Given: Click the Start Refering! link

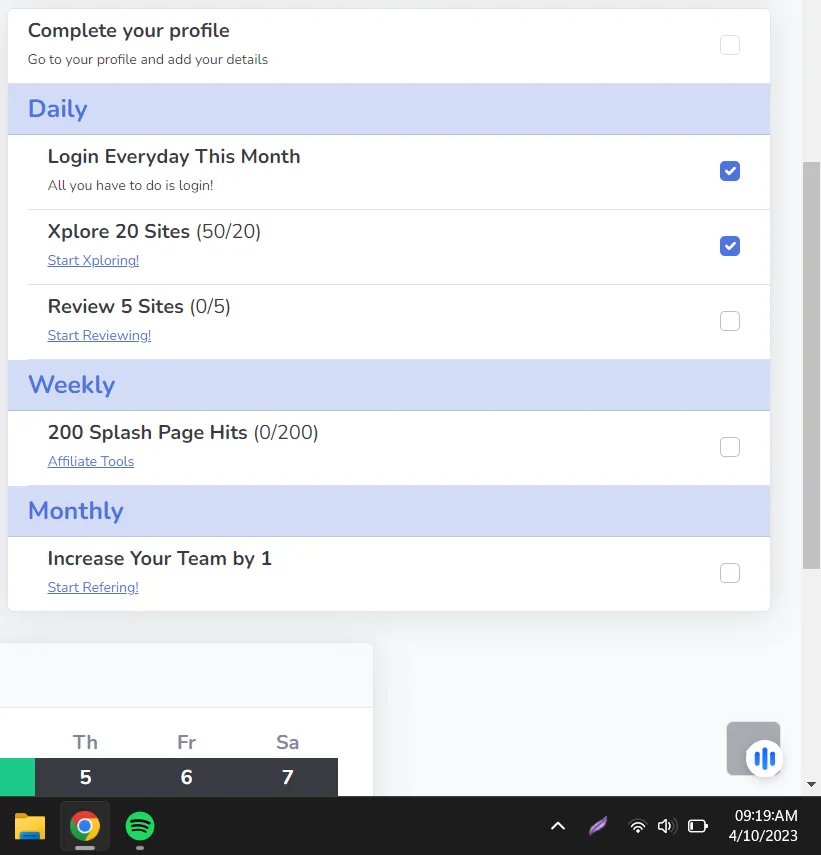Looking at the screenshot, I should (93, 588).
